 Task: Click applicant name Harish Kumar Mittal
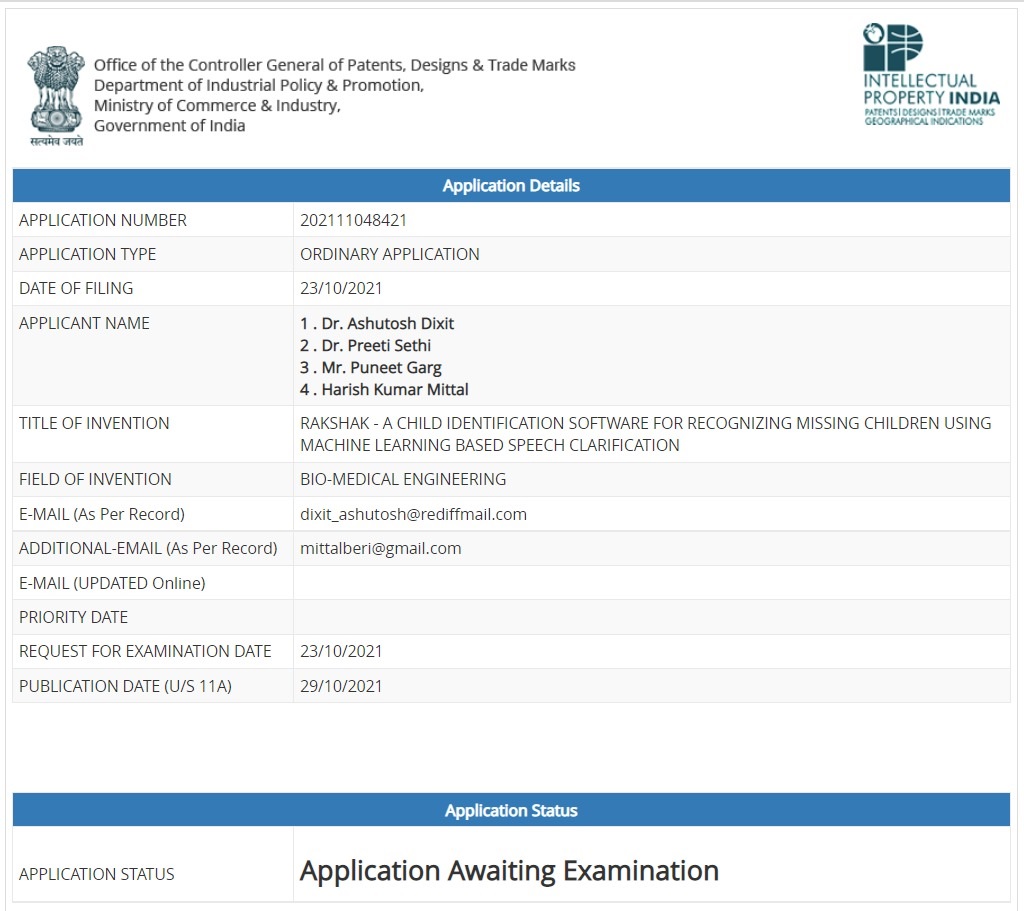coord(384,389)
